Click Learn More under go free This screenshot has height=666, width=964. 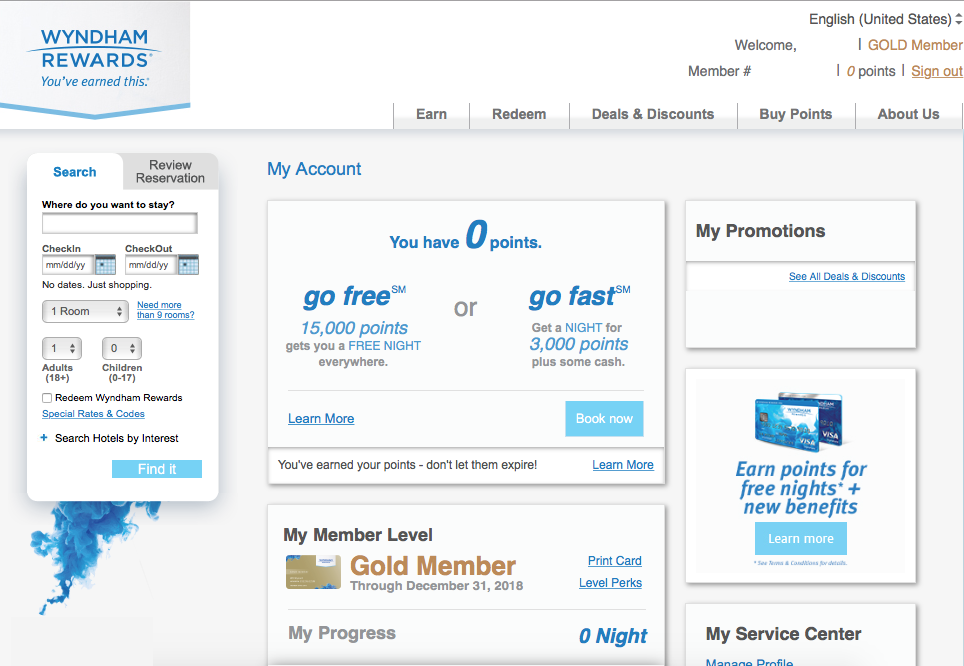click(321, 419)
